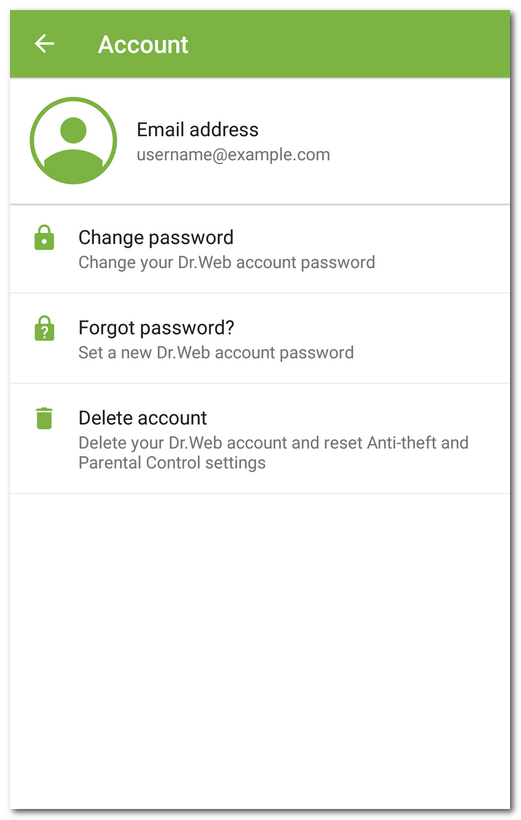Click the trash can icon
This screenshot has width=521, height=820.
point(44,418)
